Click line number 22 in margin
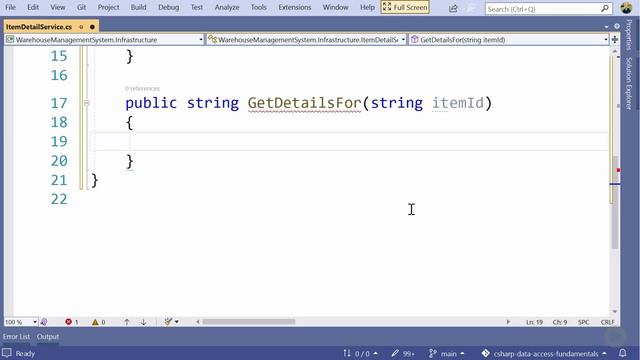This screenshot has width=640, height=360. (x=59, y=199)
